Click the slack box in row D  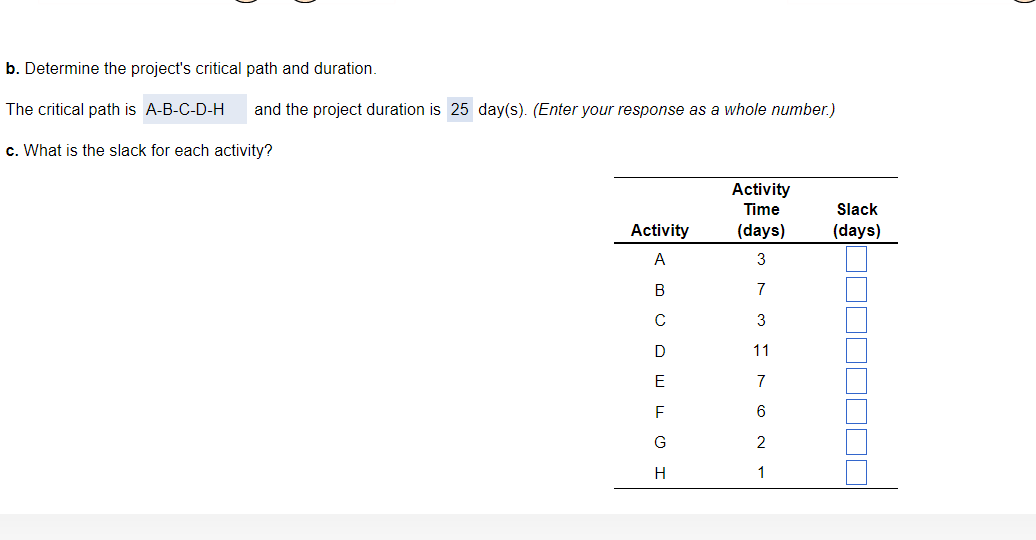tap(856, 350)
